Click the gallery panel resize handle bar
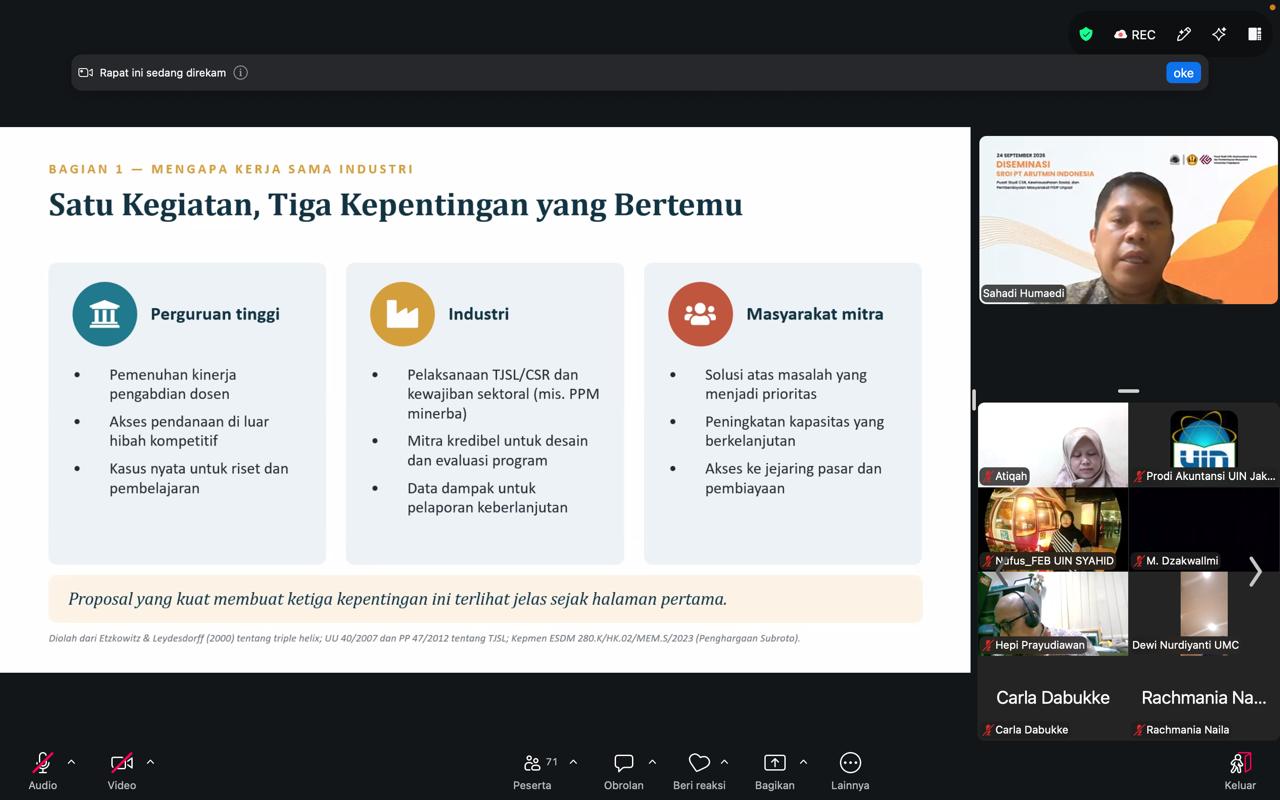Screen dimensions: 1280x800 (1128, 391)
